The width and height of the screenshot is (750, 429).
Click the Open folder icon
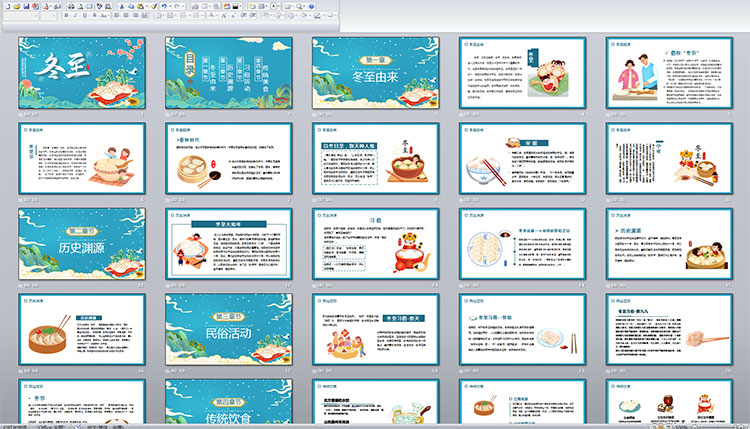16,6
